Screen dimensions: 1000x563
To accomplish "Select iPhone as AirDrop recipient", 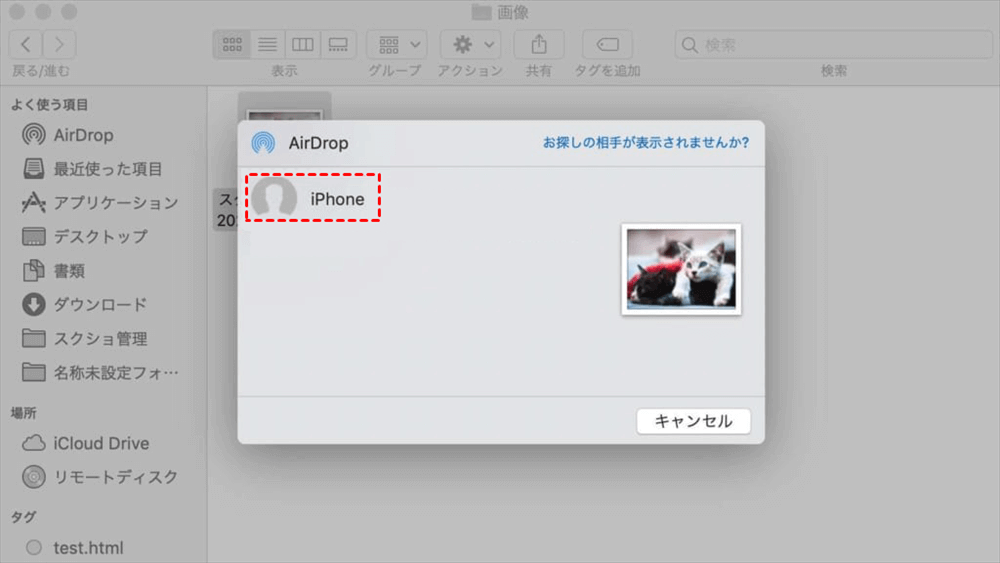I will [315, 199].
